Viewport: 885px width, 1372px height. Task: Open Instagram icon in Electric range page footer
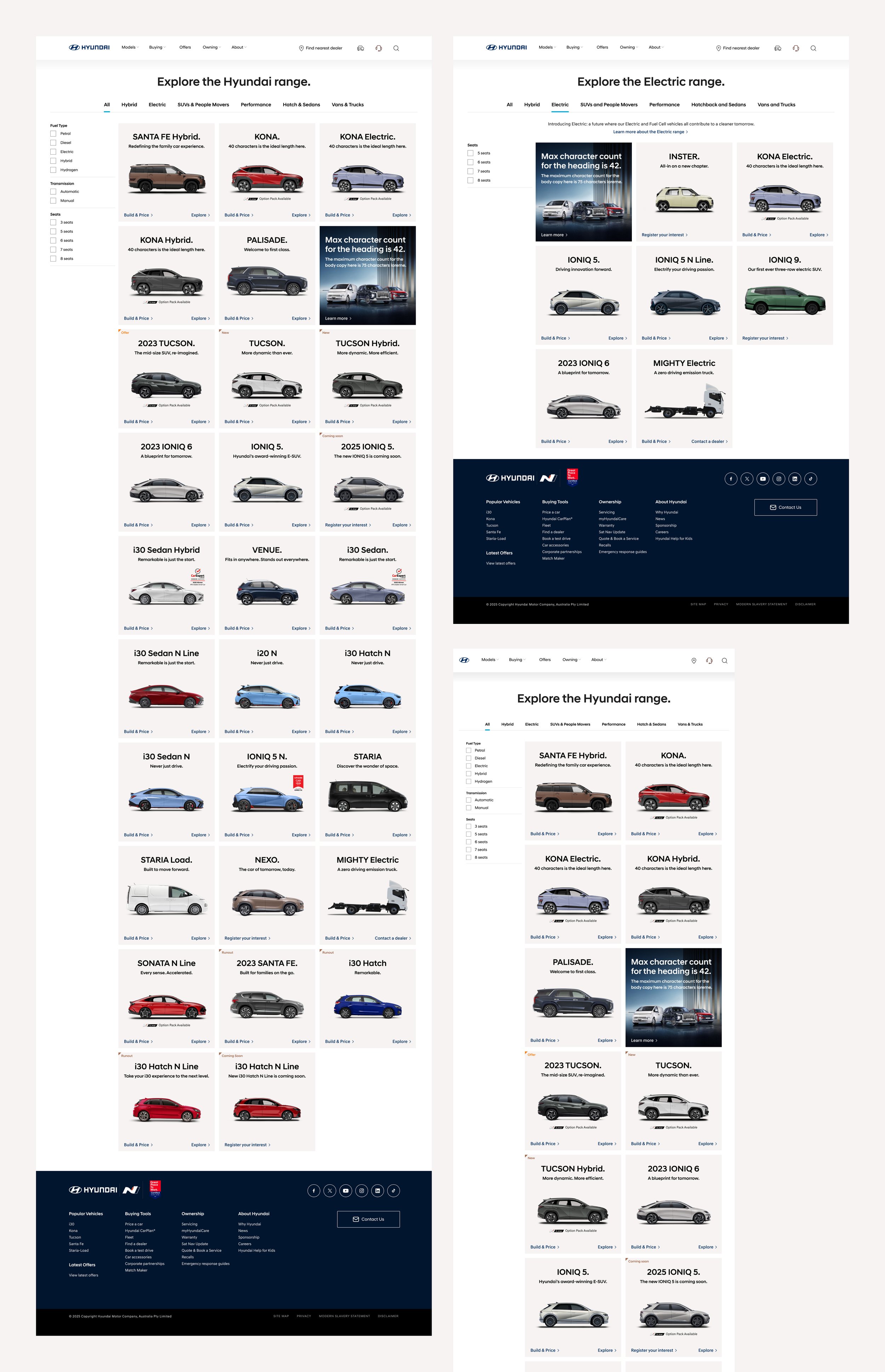coord(779,478)
